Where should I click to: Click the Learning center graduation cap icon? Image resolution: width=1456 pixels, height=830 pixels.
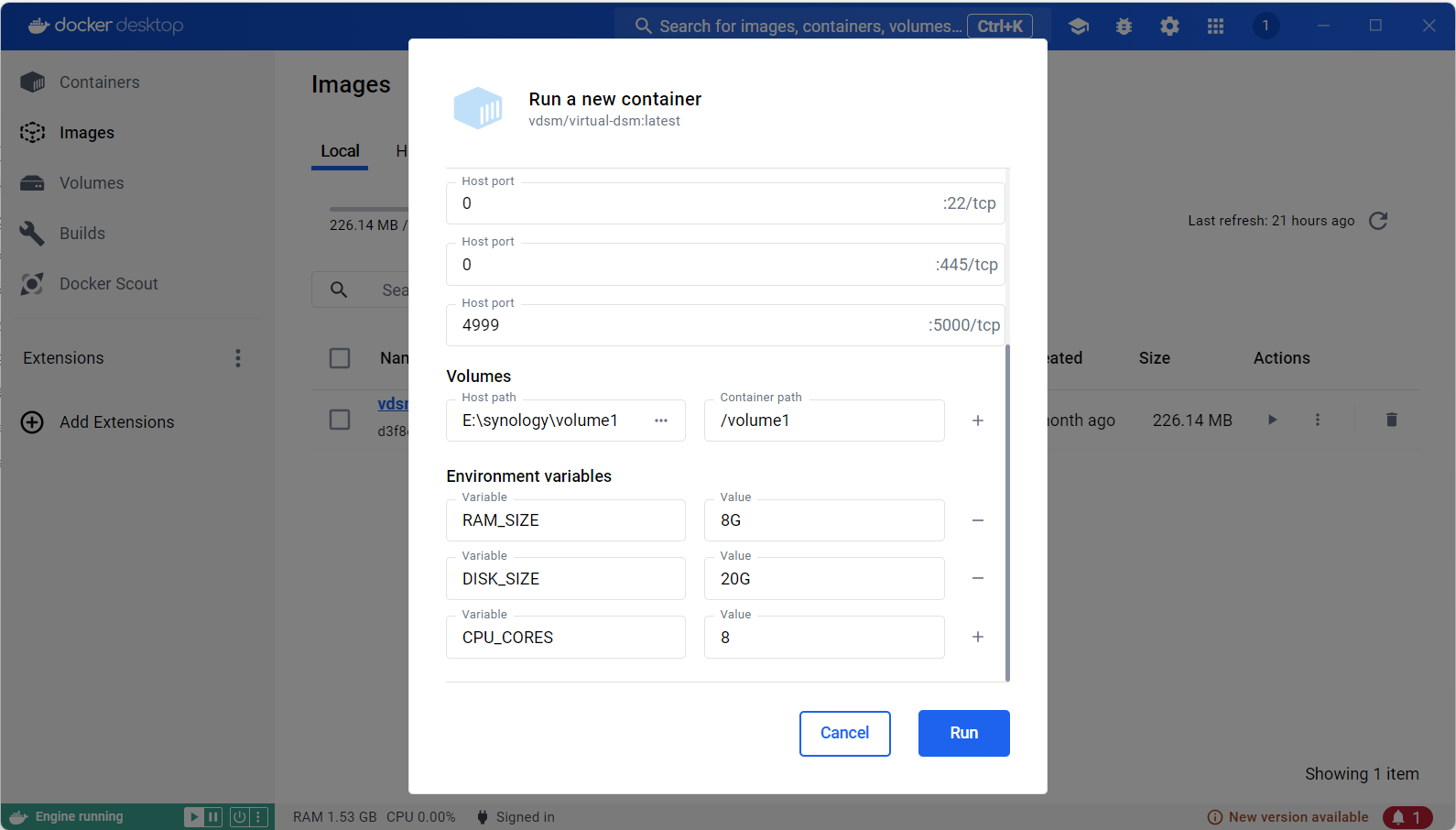click(x=1079, y=27)
